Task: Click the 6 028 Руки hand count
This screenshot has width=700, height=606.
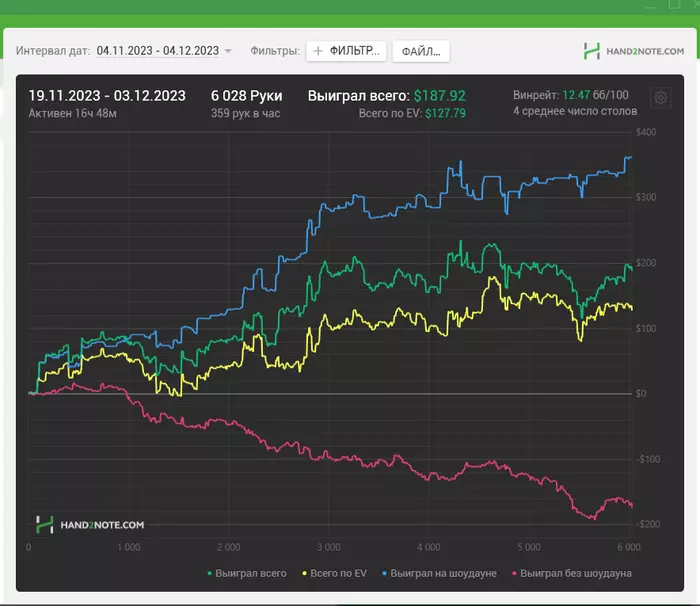Action: 246,96
